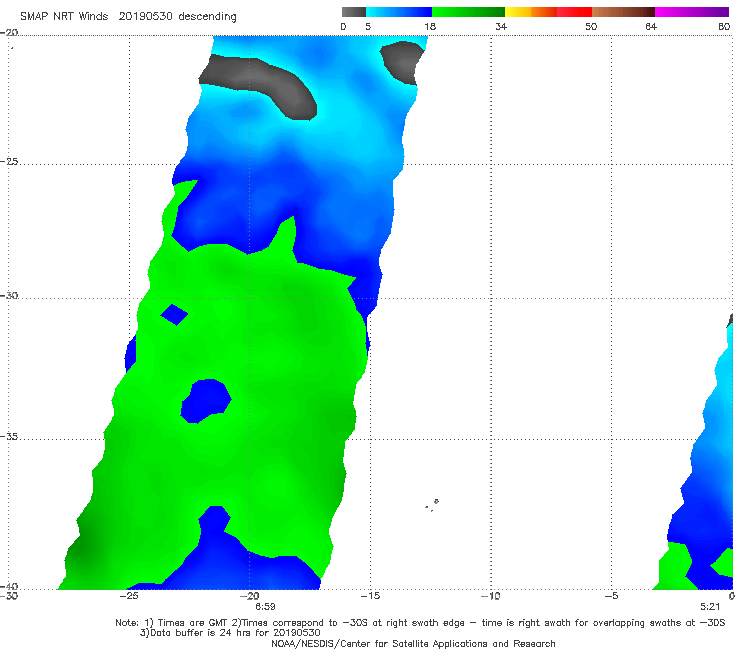Click the yellow segment of the color bar
The height and width of the screenshot is (650, 740).
coord(518,12)
